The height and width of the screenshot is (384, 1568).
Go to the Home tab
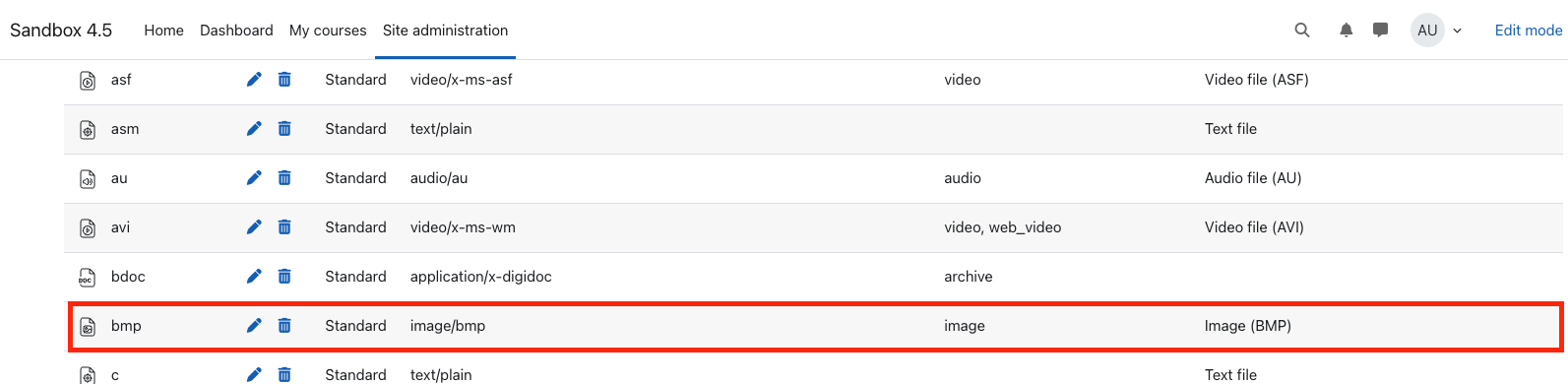pyautogui.click(x=163, y=31)
